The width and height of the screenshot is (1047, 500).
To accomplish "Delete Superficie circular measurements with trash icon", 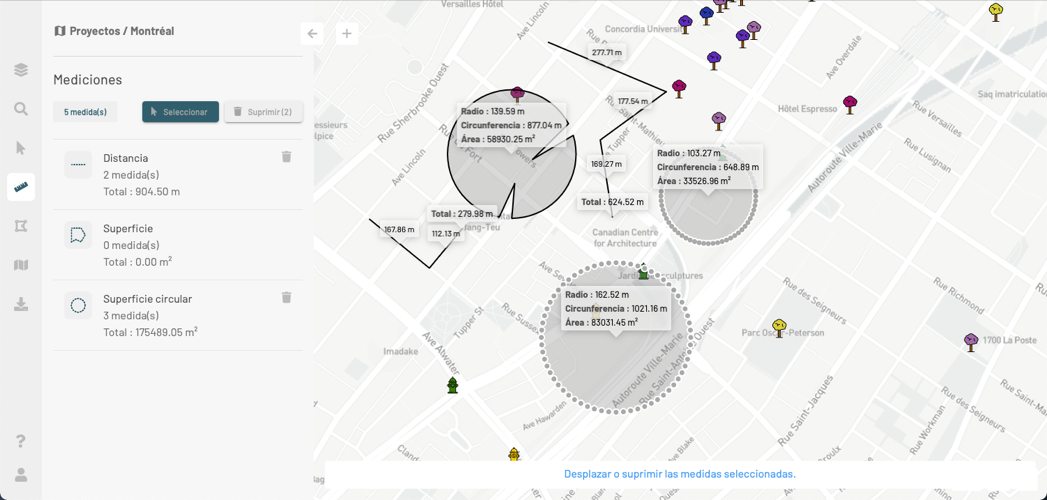I will point(286,298).
